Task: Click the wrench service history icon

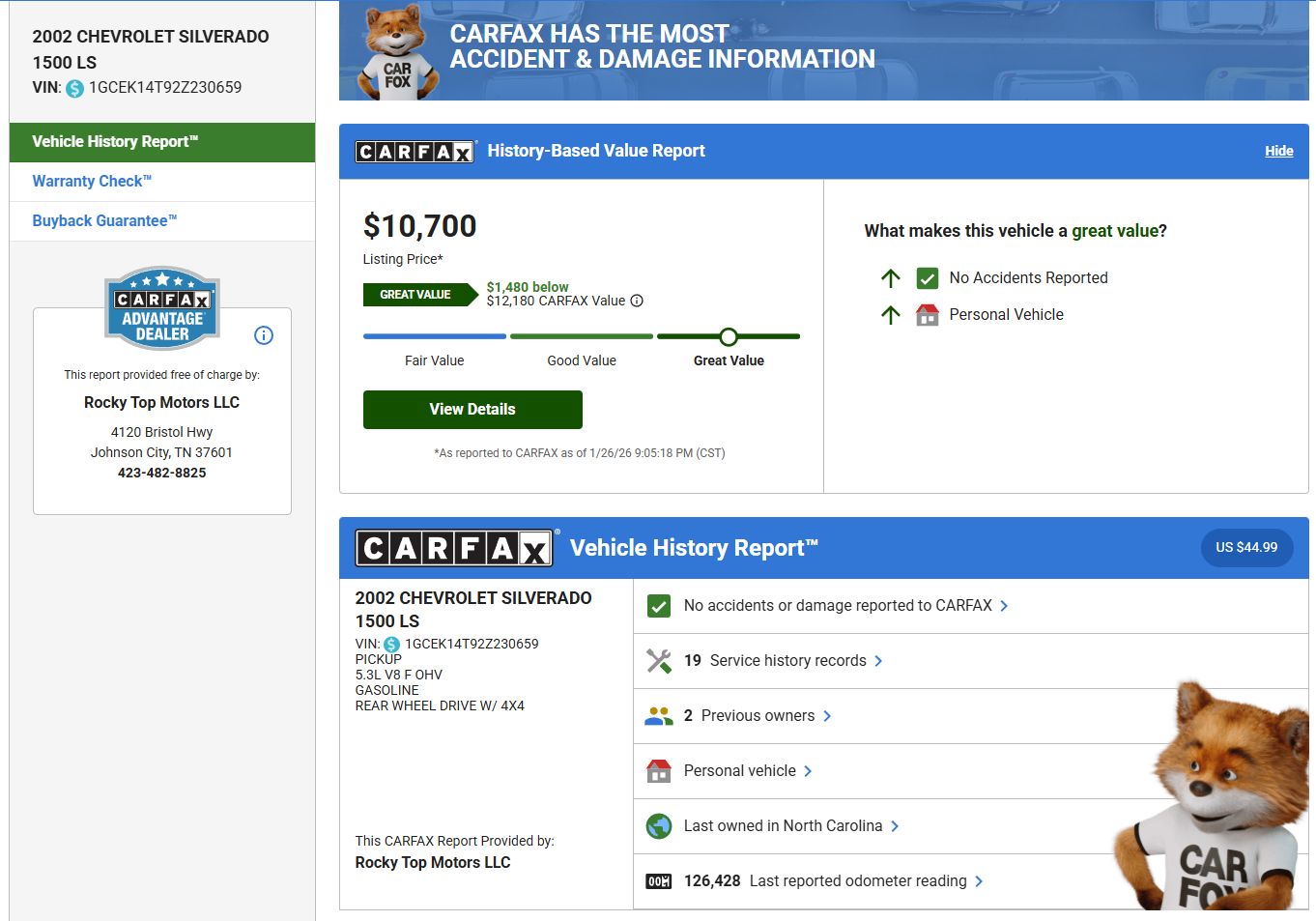Action: (x=659, y=661)
